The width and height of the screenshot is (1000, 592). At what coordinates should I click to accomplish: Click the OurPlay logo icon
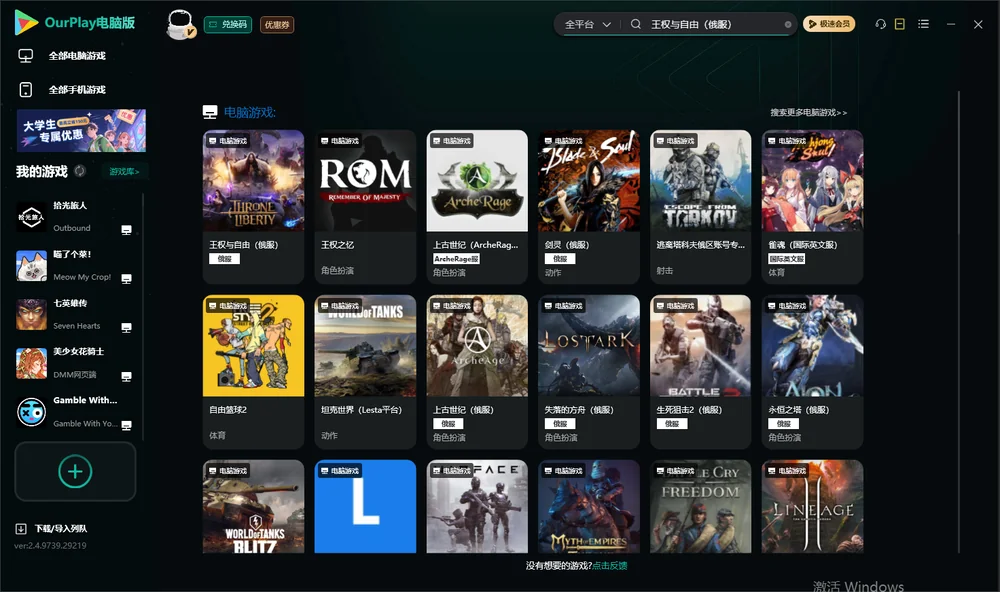click(26, 22)
